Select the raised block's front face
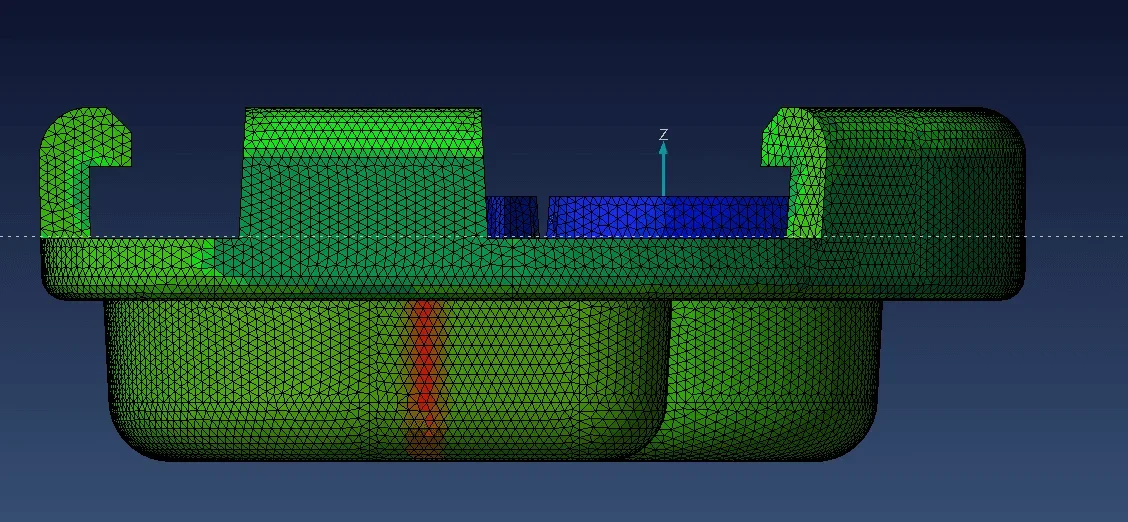Viewport: 1128px width, 522px height. (363, 195)
